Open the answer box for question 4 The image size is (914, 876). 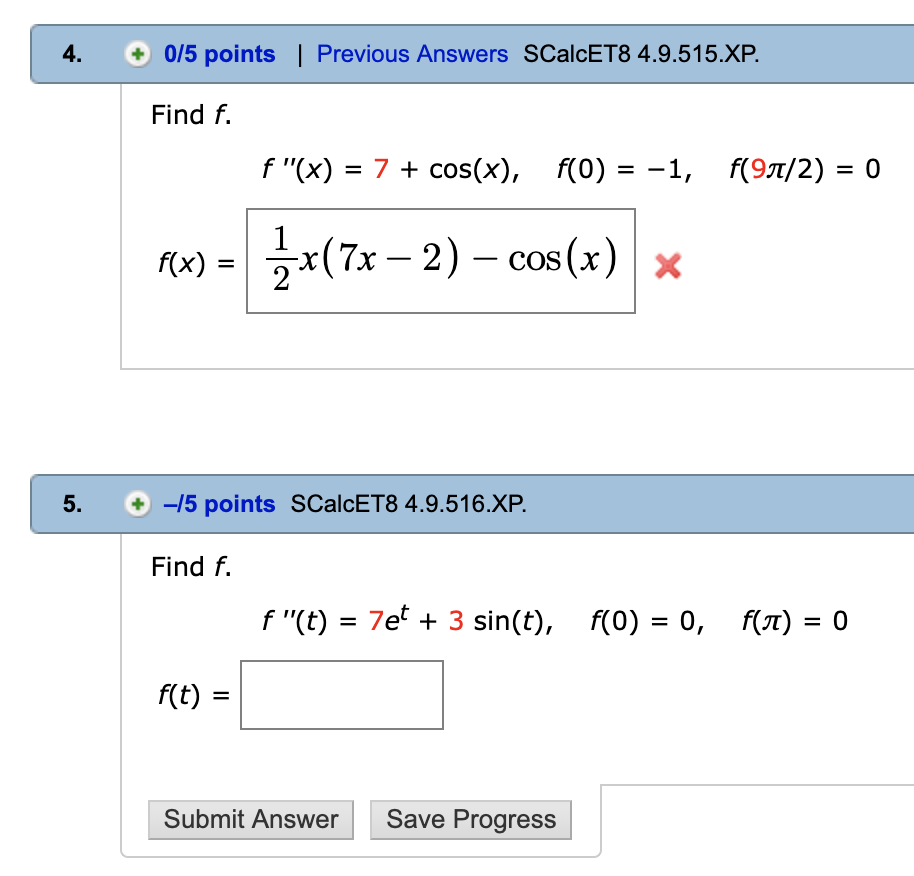pyautogui.click(x=440, y=258)
